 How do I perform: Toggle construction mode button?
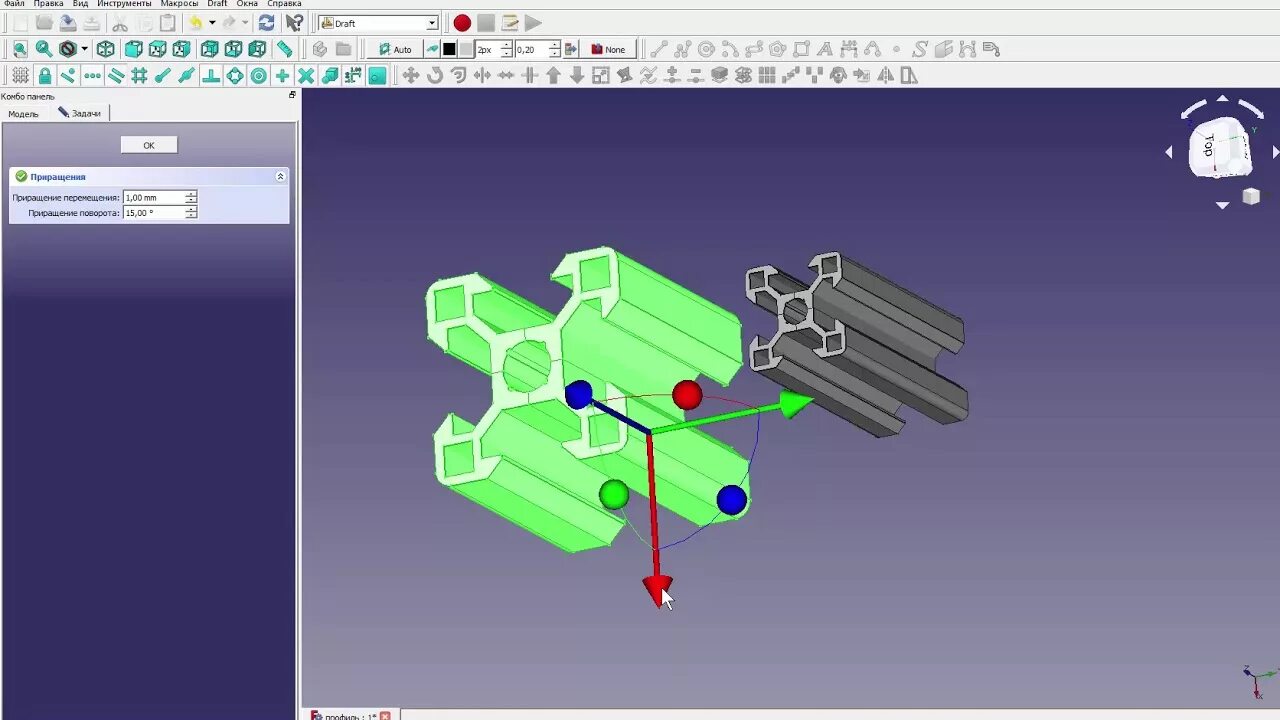[433, 49]
